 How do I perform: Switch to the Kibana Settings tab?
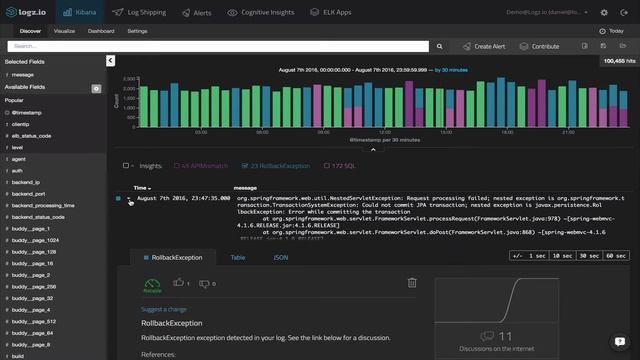point(137,31)
